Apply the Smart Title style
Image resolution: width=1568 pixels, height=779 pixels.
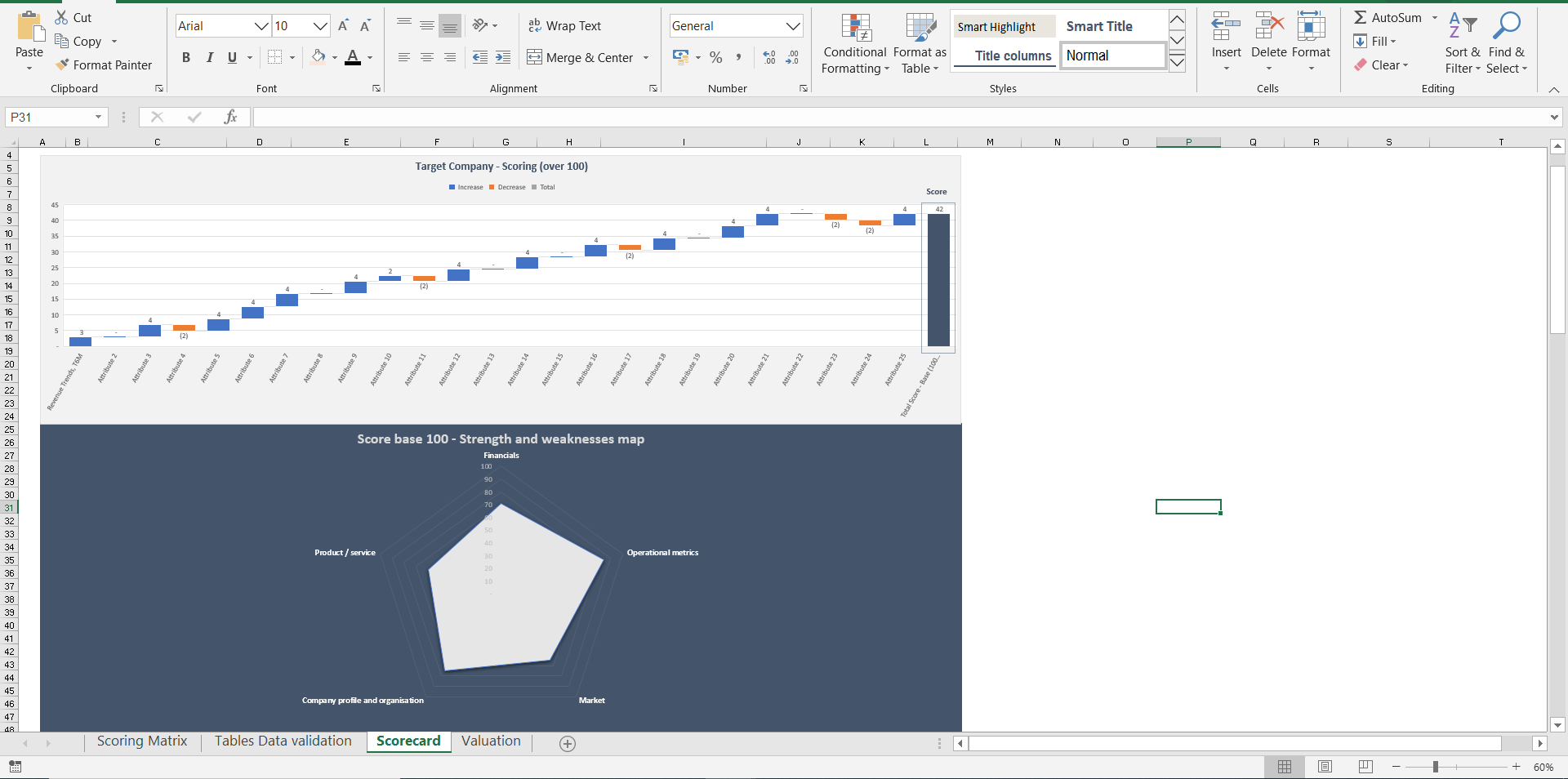pos(1099,26)
